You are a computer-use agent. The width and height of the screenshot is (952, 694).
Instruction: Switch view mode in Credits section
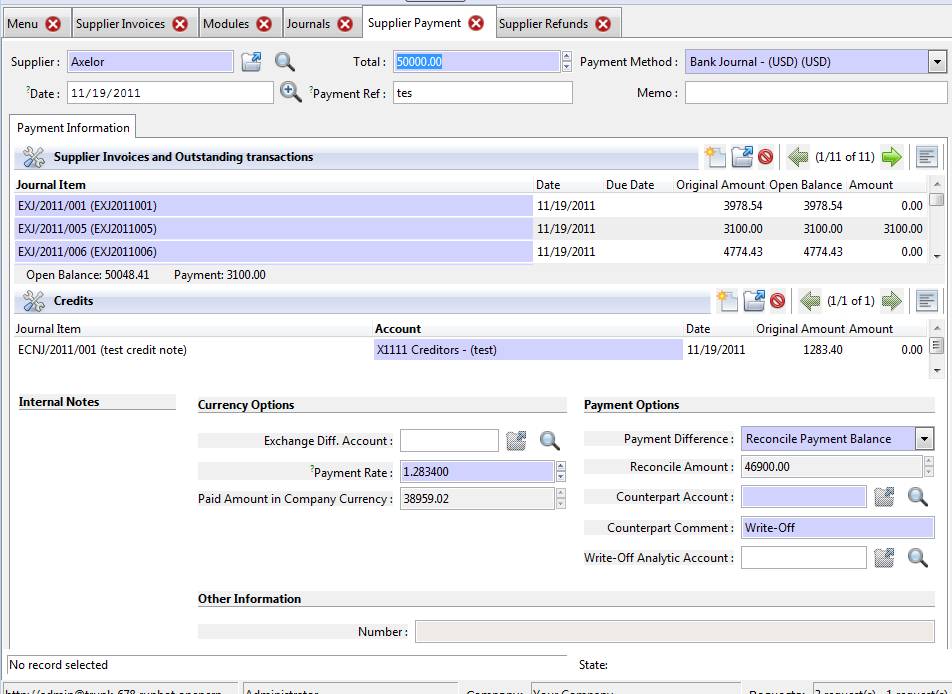coord(927,301)
